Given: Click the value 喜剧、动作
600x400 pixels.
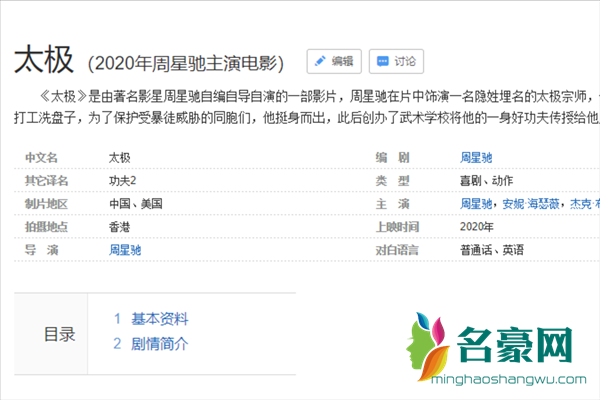Looking at the screenshot, I should 486,181.
